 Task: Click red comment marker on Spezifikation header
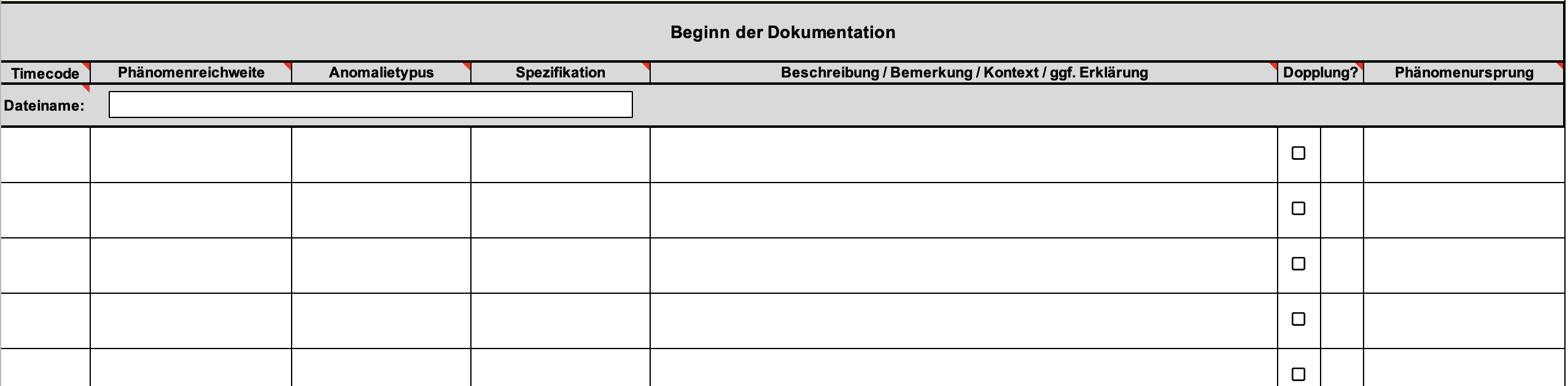[646, 65]
